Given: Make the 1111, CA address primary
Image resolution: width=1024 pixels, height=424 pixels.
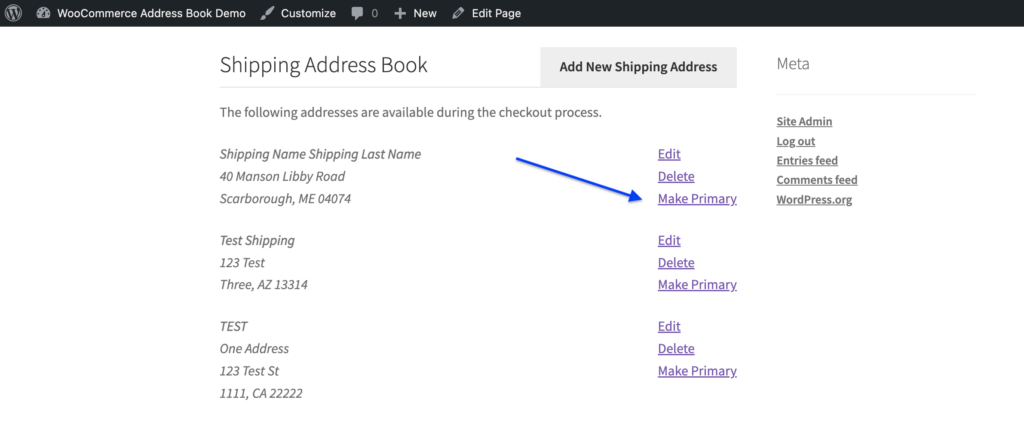Looking at the screenshot, I should pos(697,371).
